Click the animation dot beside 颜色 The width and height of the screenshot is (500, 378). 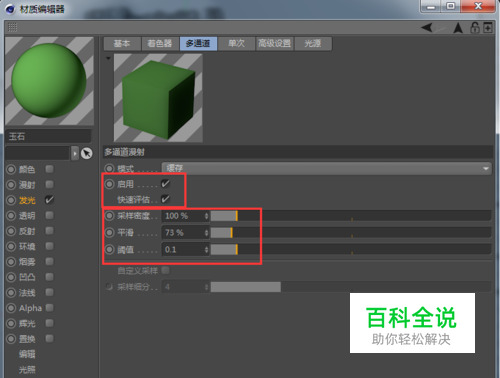point(11,169)
